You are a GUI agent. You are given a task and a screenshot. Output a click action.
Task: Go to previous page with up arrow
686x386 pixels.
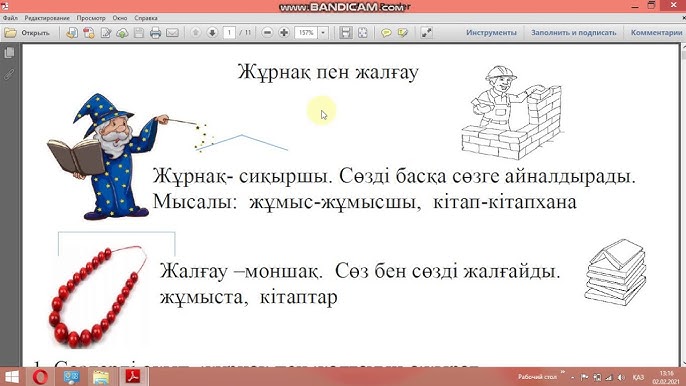pos(196,33)
